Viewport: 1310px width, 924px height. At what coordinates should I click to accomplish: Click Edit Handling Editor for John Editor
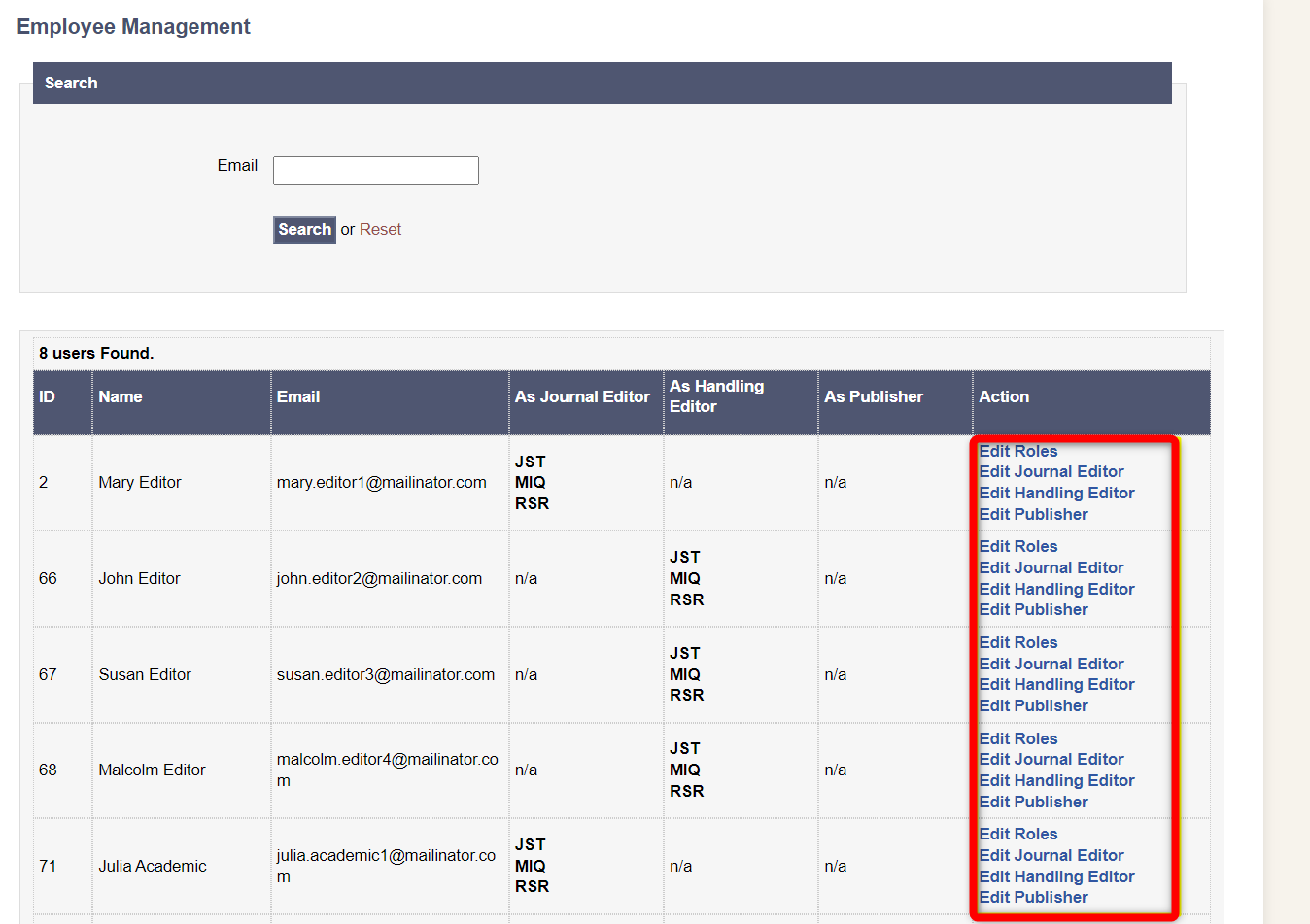(x=1056, y=590)
